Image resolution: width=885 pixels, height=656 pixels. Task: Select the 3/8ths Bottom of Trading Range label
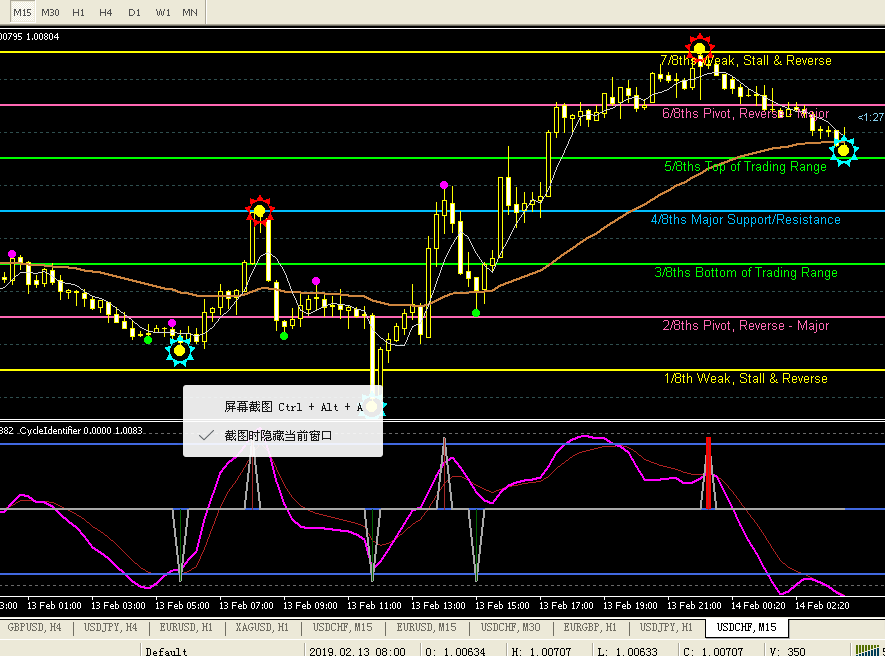point(746,273)
